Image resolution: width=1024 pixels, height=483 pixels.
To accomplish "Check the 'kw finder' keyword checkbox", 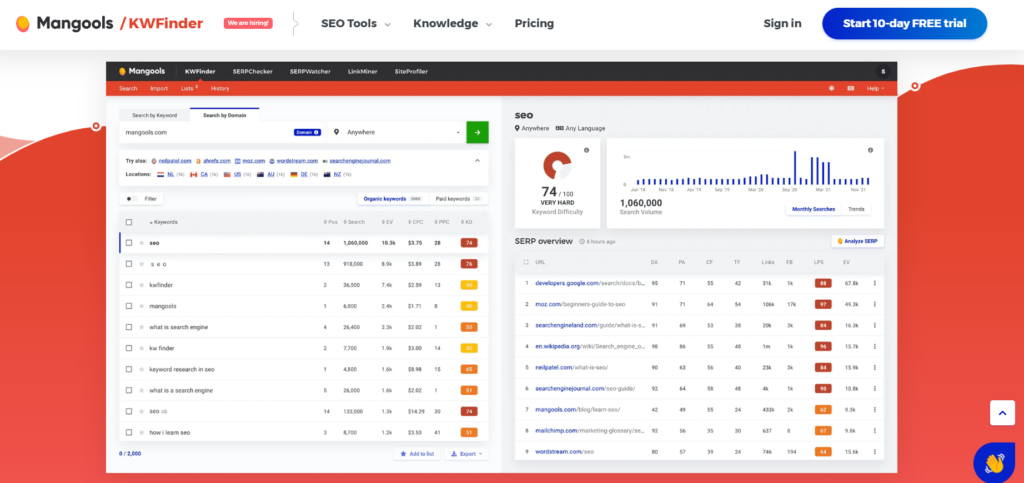I will point(129,348).
